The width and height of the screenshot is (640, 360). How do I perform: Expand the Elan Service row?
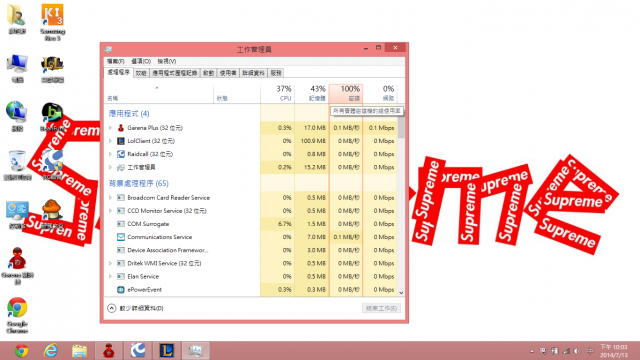(x=110, y=276)
